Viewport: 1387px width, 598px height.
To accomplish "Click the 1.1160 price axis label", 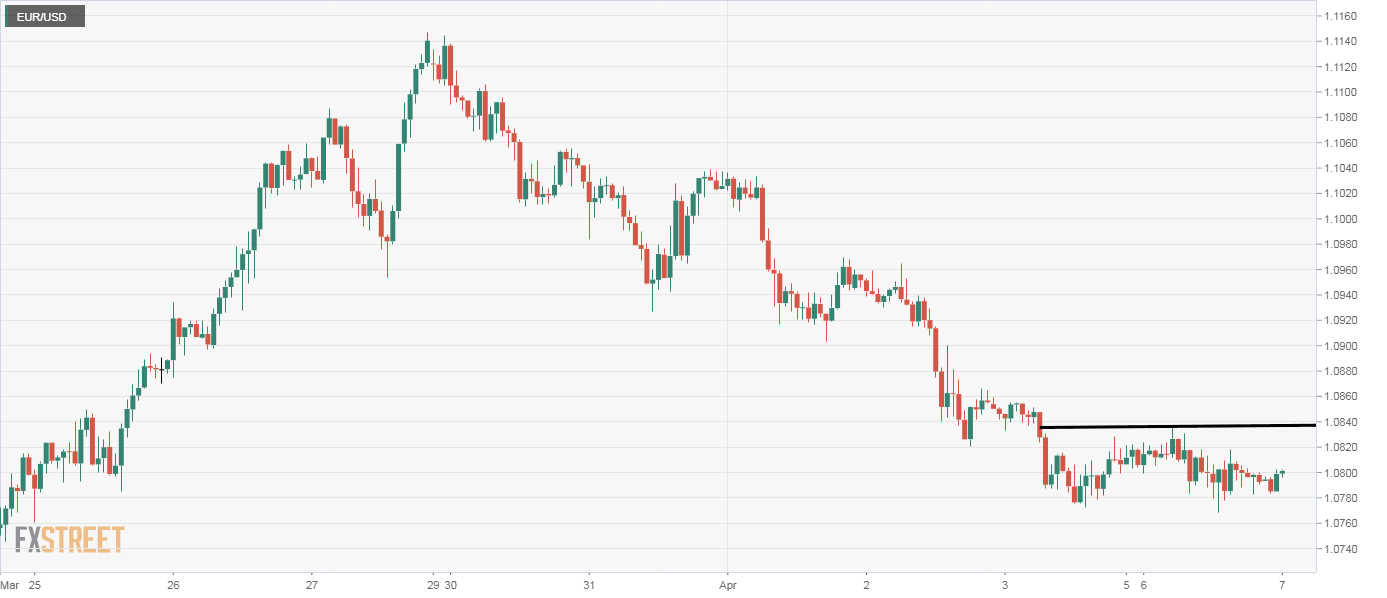I will [x=1341, y=17].
